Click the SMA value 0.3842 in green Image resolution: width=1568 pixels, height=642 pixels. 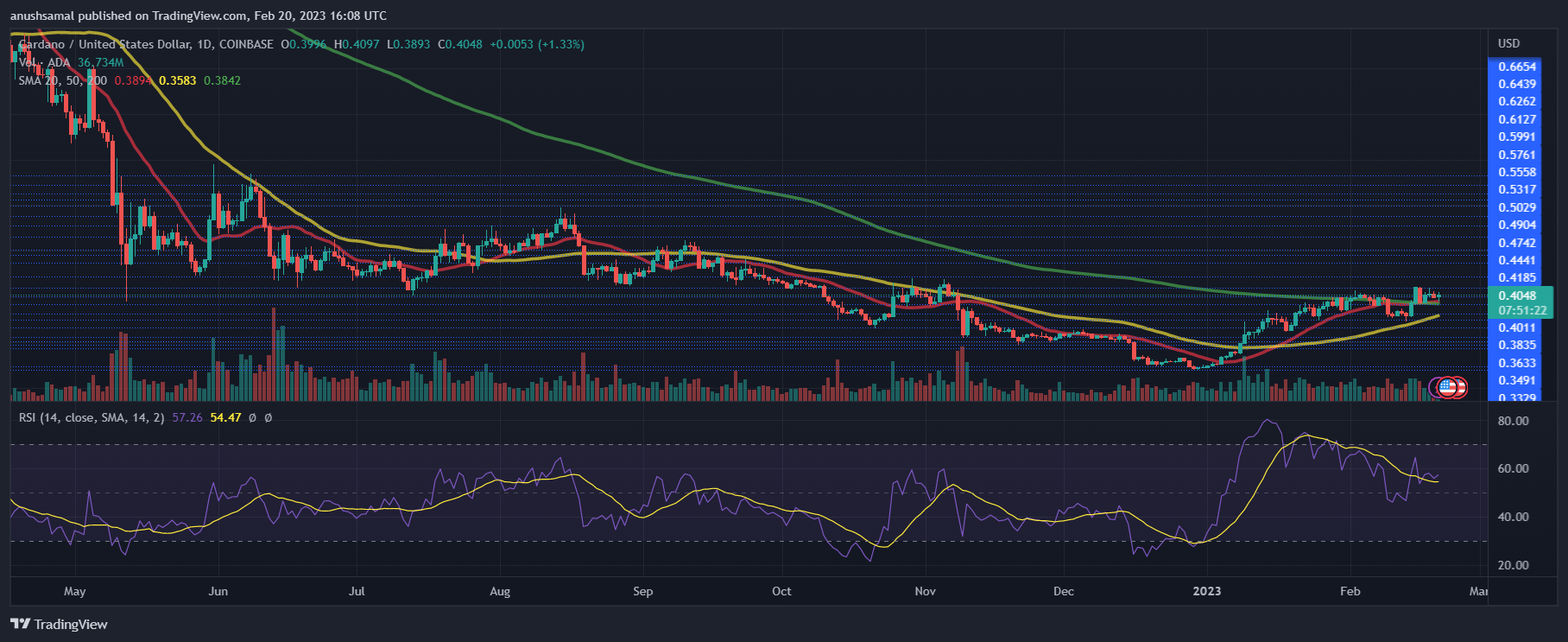223,80
